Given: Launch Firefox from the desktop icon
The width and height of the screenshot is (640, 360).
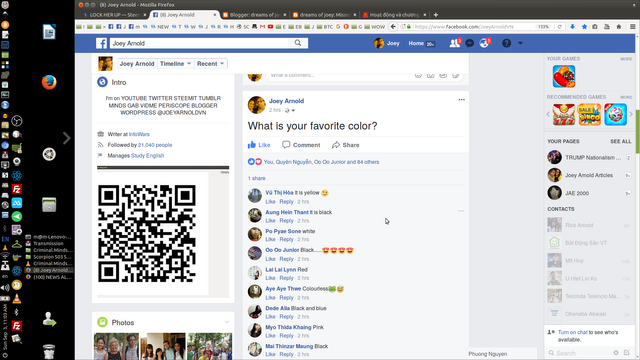Looking at the screenshot, I should tap(49, 82).
